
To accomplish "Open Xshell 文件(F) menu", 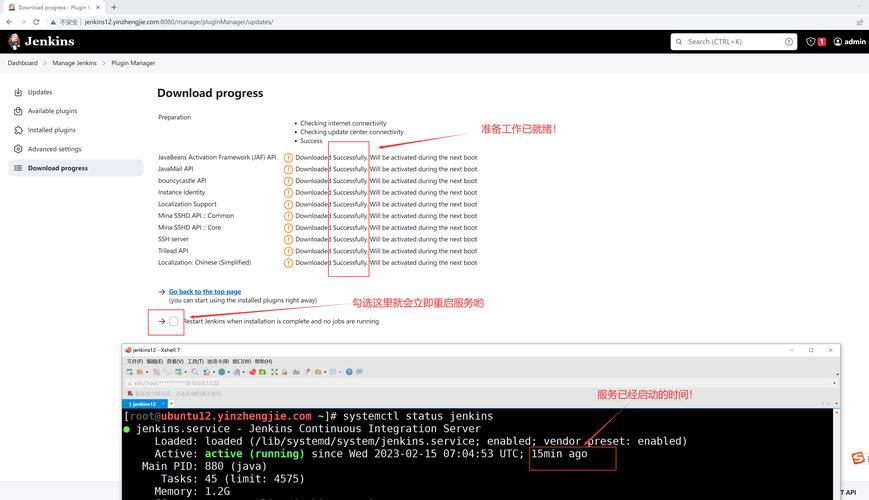I will [135, 361].
